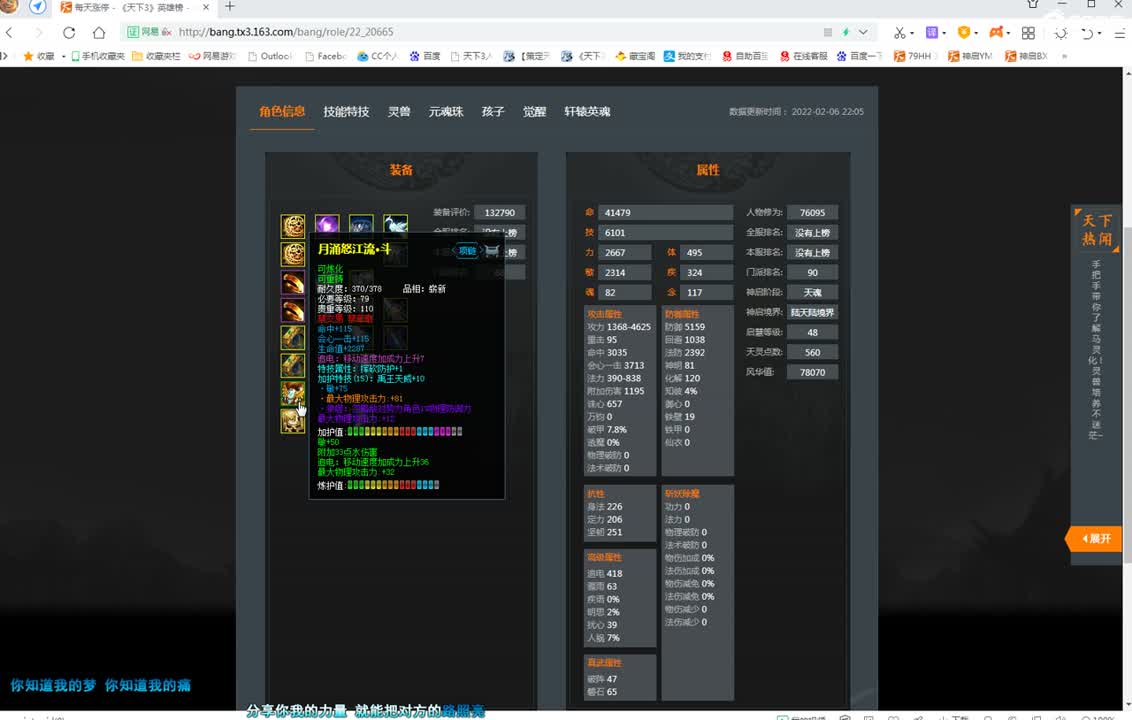Click the first gold bracer equipment icon

[293, 337]
